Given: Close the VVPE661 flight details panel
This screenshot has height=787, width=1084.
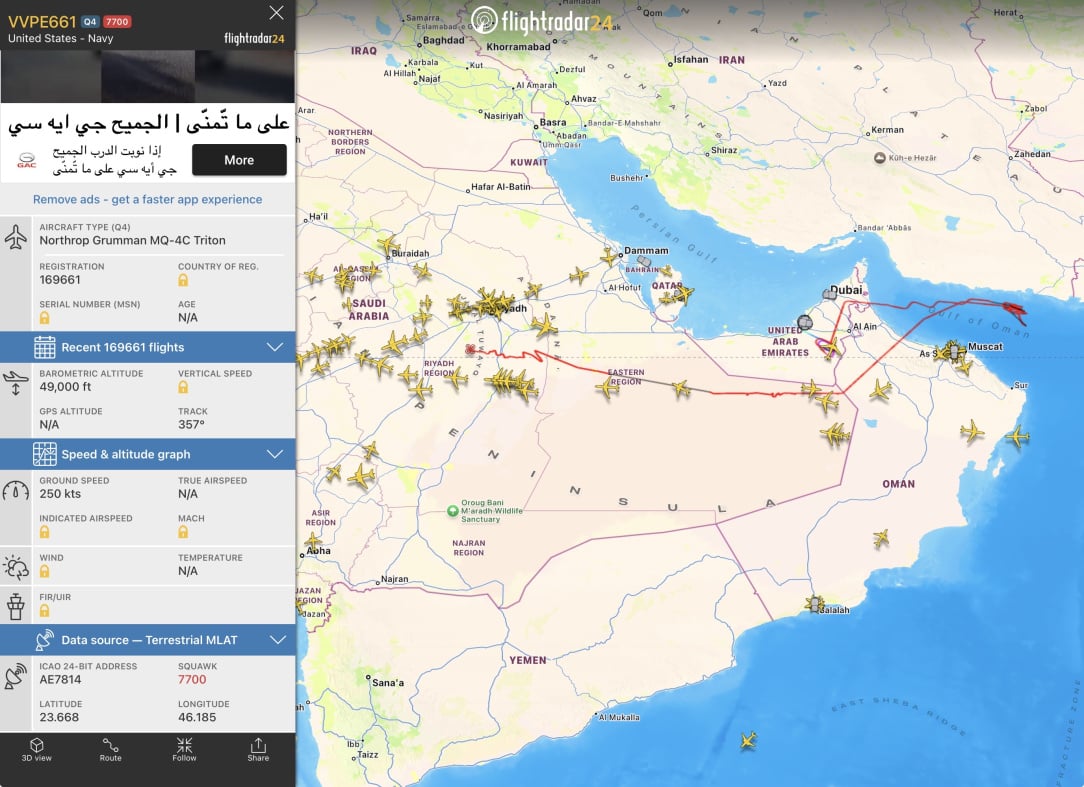Looking at the screenshot, I should (x=277, y=12).
